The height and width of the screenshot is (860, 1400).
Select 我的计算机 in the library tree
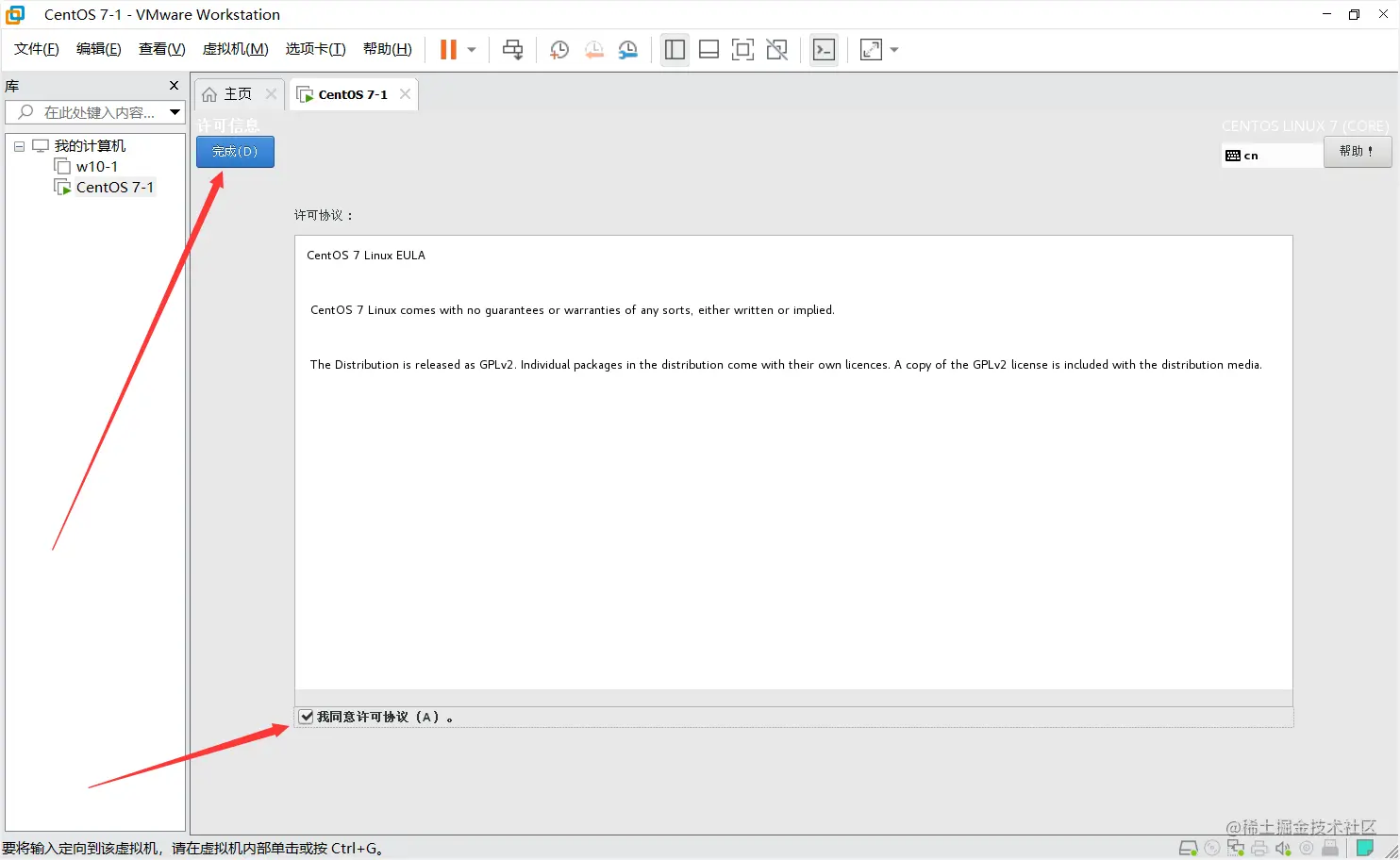click(90, 146)
